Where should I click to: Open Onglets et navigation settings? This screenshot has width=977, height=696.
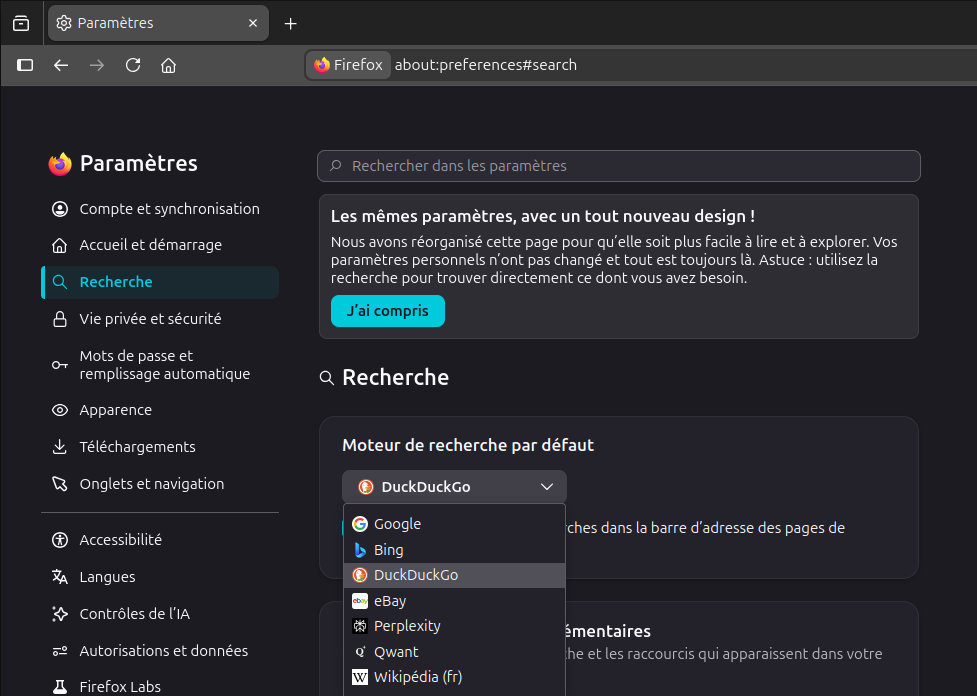pyautogui.click(x=160, y=484)
